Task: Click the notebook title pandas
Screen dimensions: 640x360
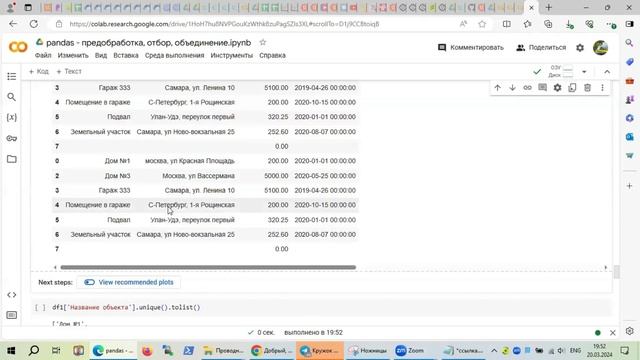Action: [x=149, y=42]
